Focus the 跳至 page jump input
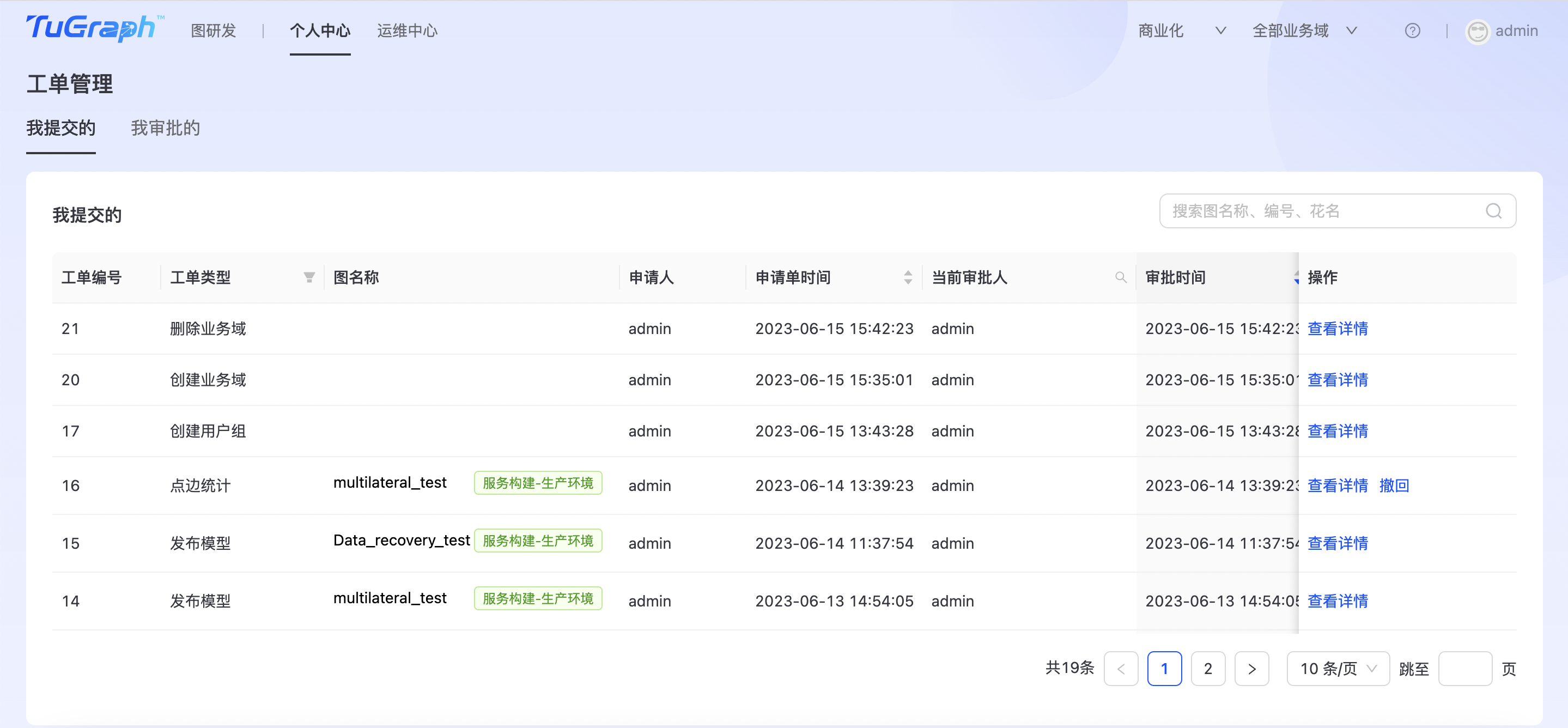 (1464, 669)
